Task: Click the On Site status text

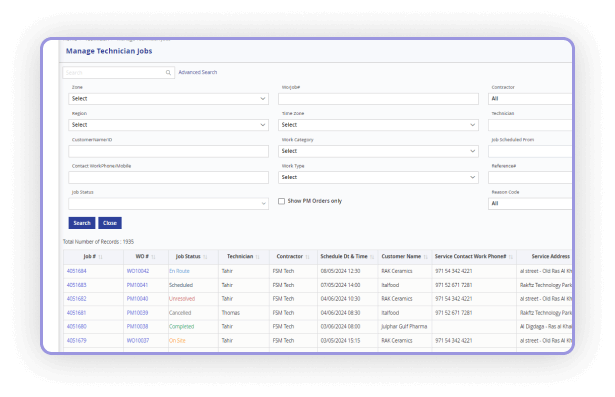Action: (177, 341)
